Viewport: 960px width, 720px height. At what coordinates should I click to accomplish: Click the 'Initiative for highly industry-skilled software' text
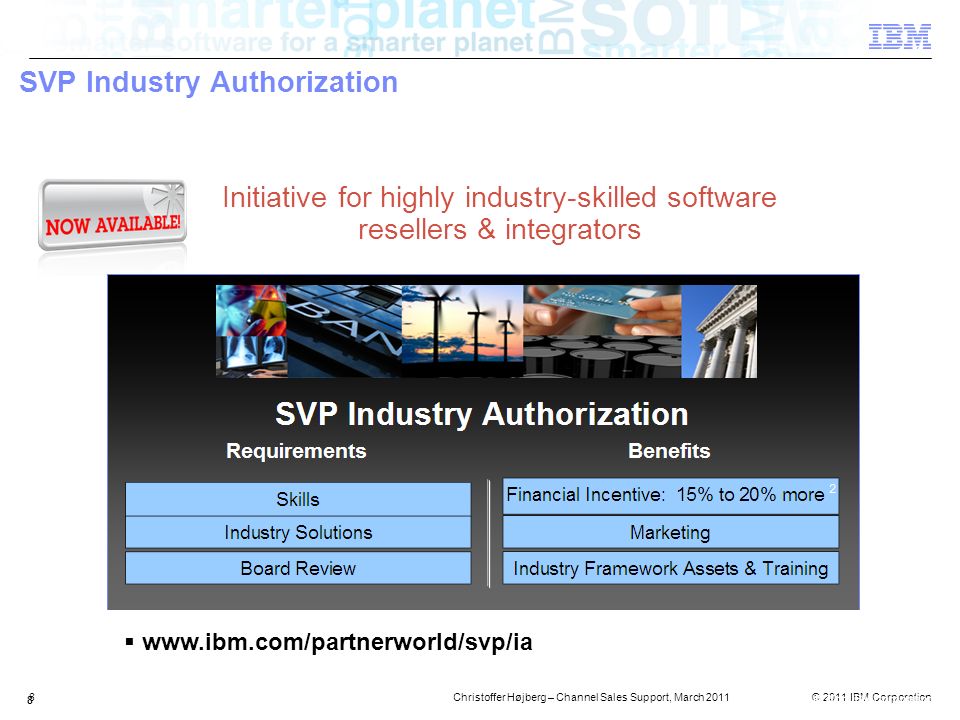tap(500, 198)
